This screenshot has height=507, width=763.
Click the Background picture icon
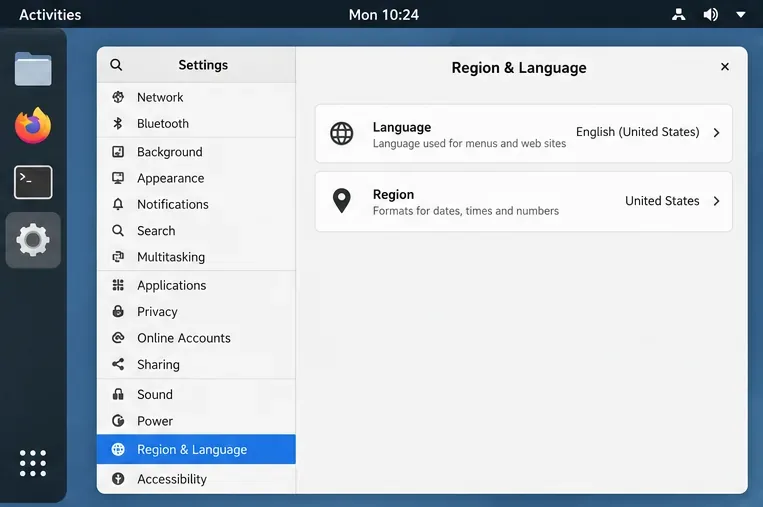(118, 151)
